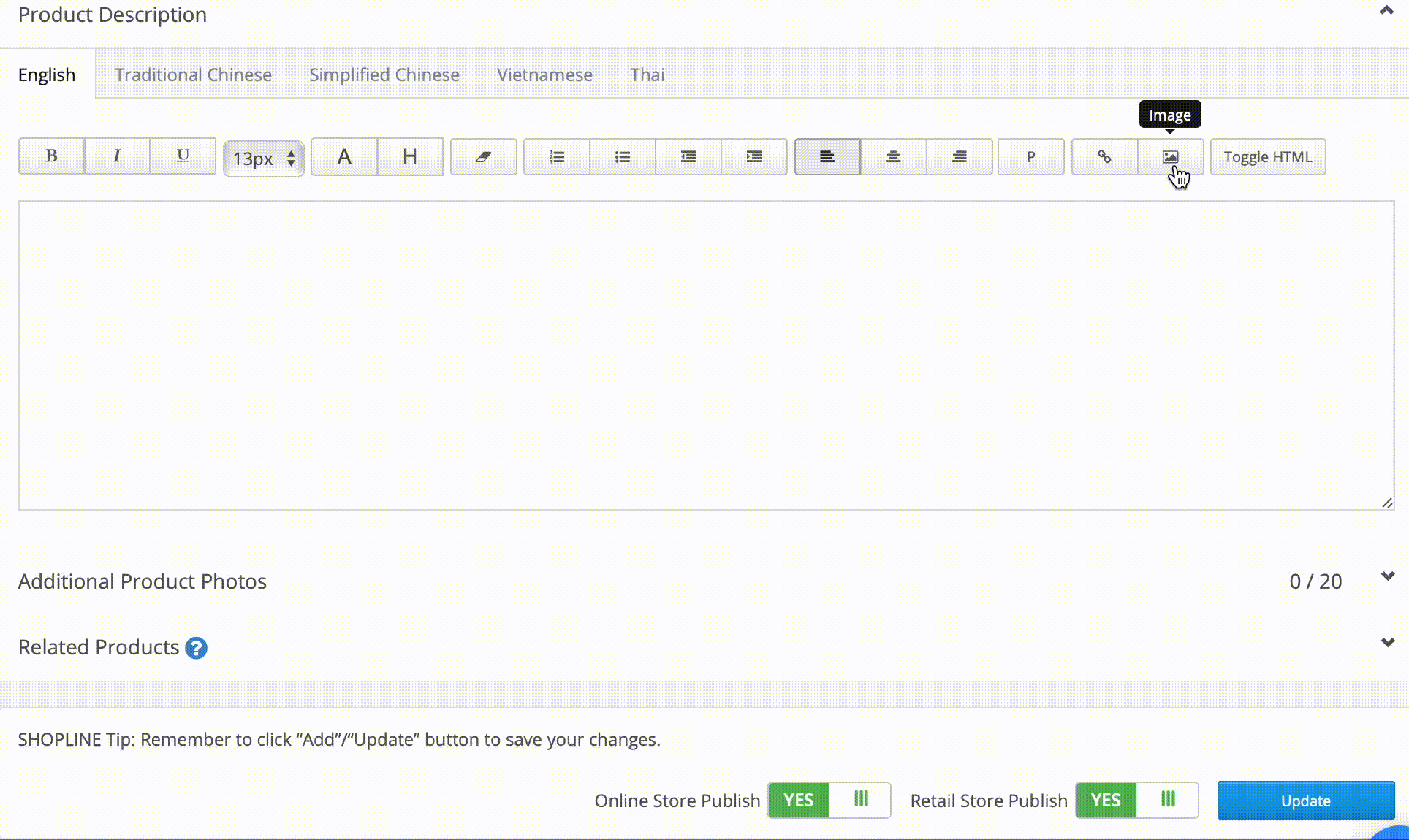The image size is (1409, 840).
Task: Insert a bulleted list
Action: [x=623, y=157]
